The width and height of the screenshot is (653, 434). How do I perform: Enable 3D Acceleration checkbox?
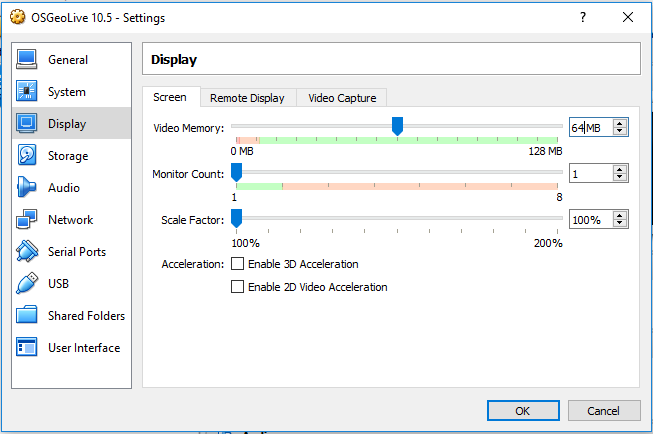[237, 264]
